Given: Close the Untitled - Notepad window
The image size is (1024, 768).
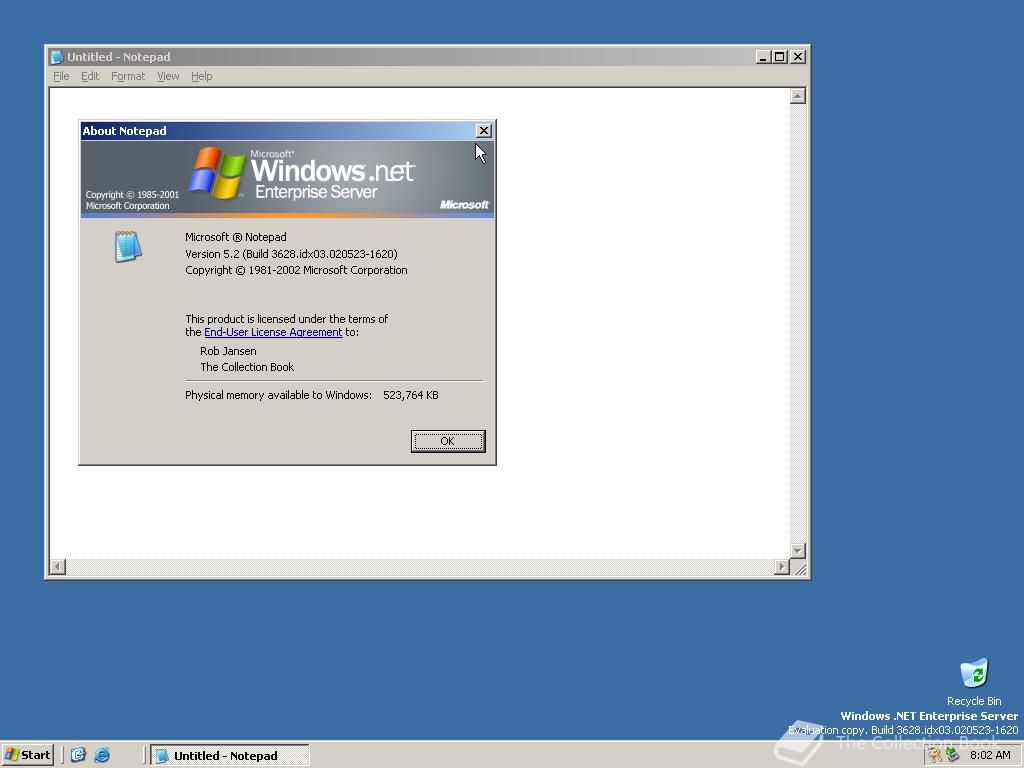Looking at the screenshot, I should (x=797, y=57).
